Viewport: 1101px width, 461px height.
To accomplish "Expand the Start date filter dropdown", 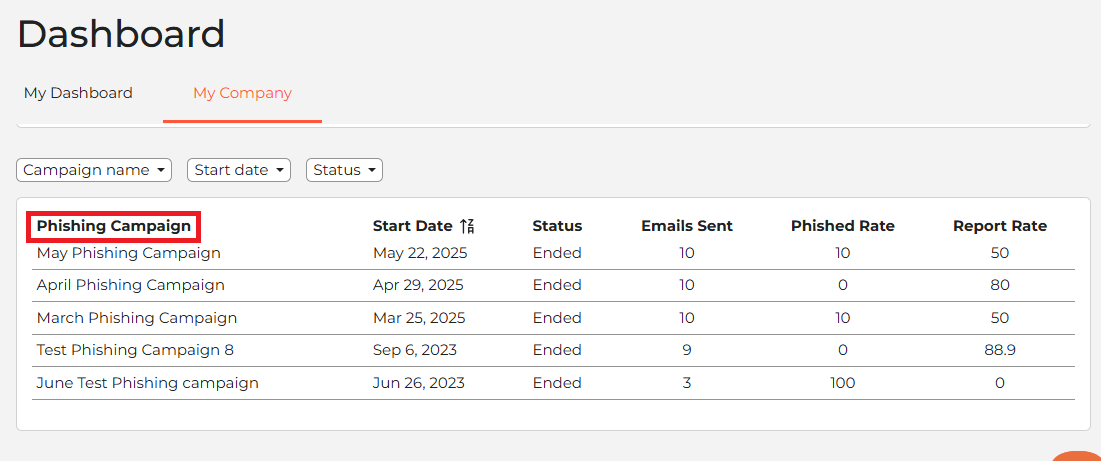I will point(239,170).
